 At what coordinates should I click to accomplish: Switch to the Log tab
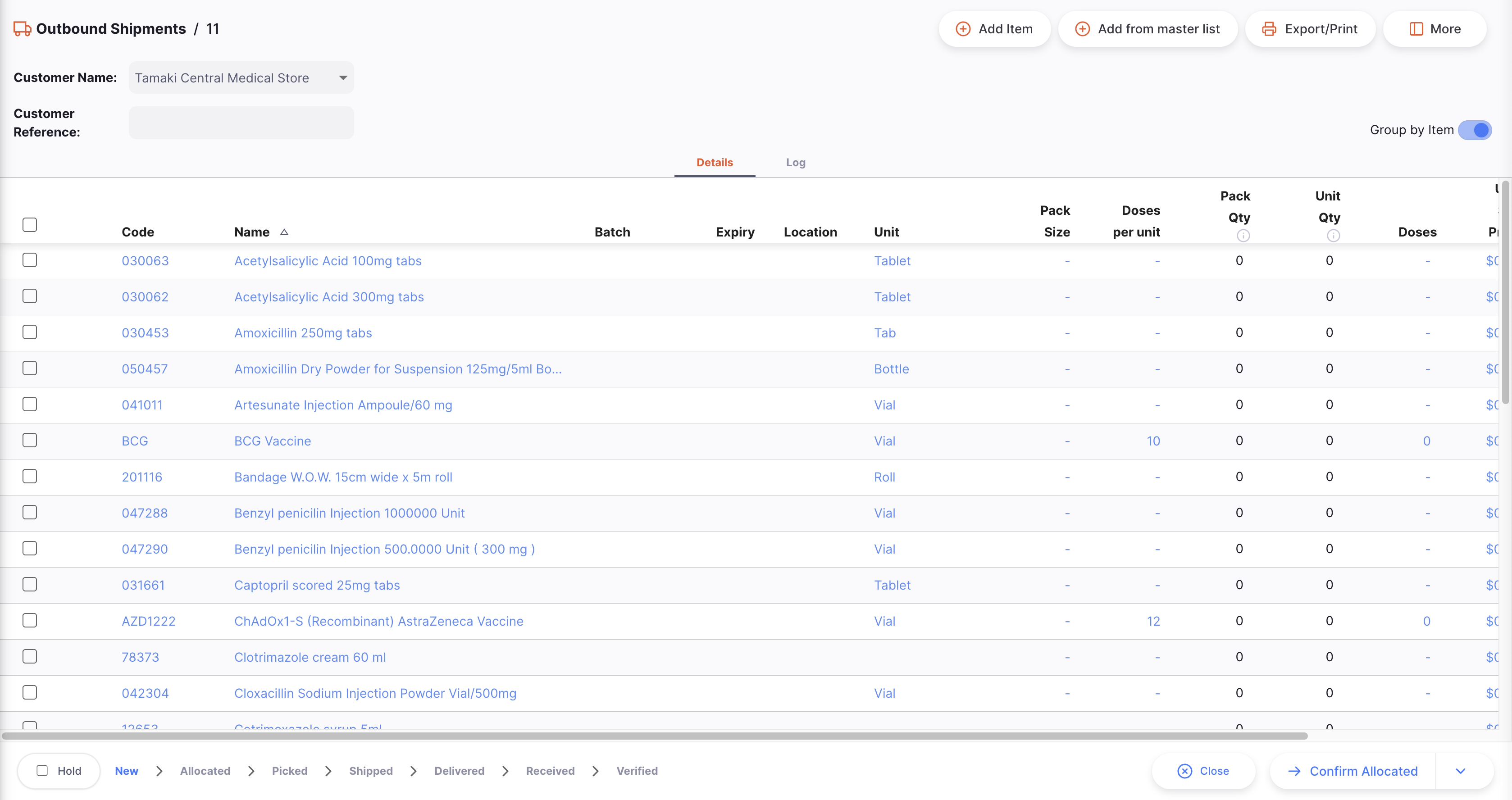tap(795, 163)
